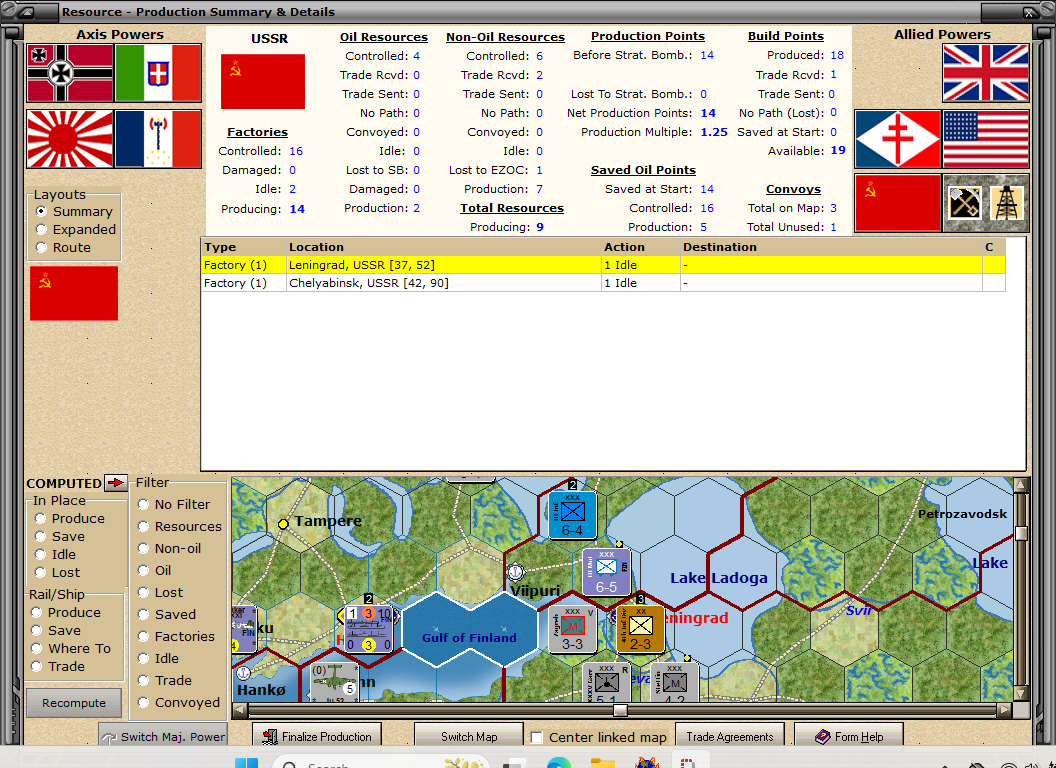Select the Italian flag under Axis Powers

coord(158,73)
